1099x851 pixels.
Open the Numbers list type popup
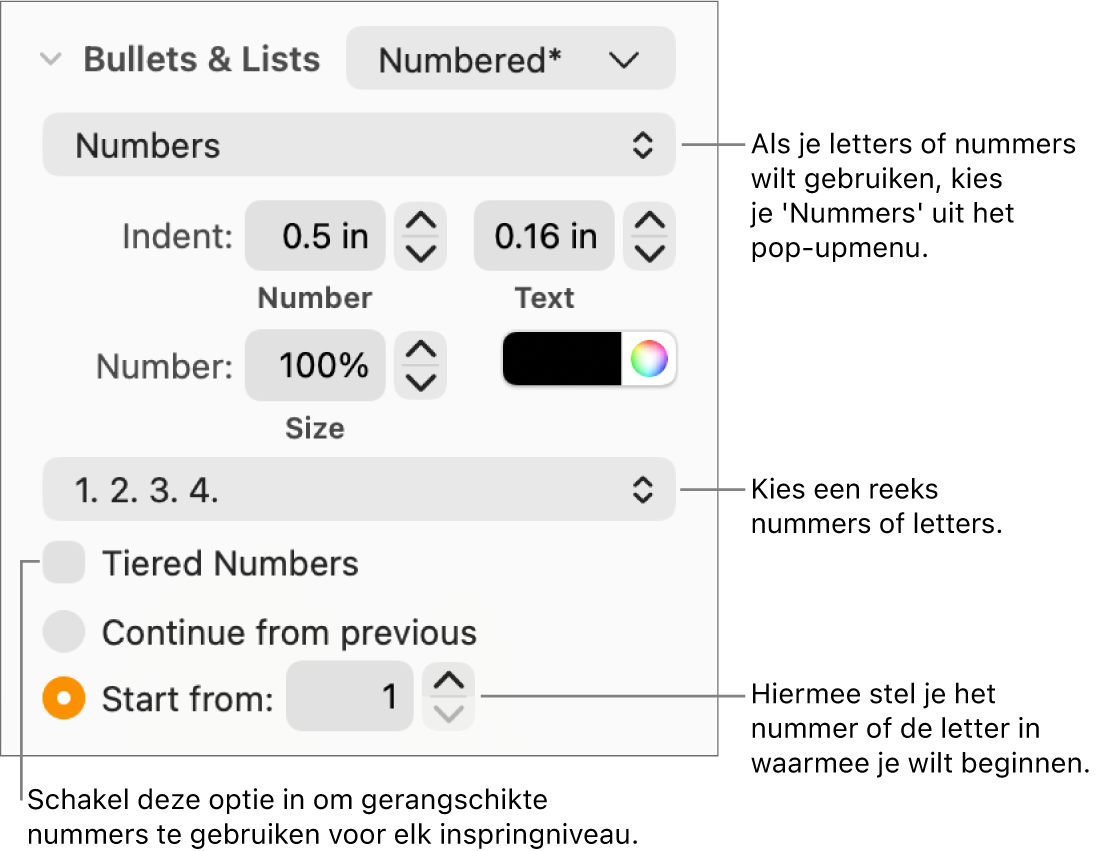[x=359, y=146]
